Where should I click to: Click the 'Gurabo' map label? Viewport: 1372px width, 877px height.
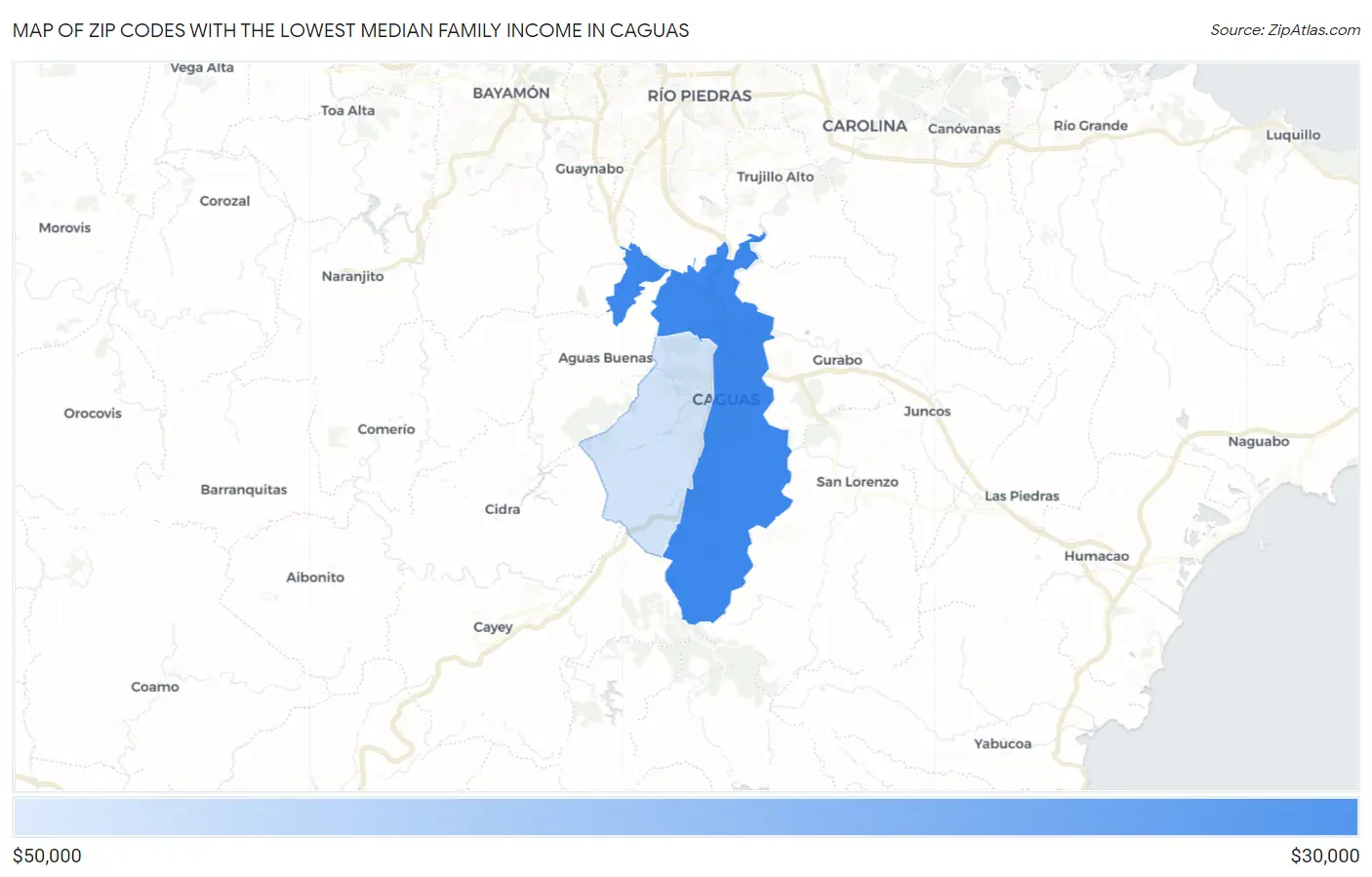tap(837, 360)
